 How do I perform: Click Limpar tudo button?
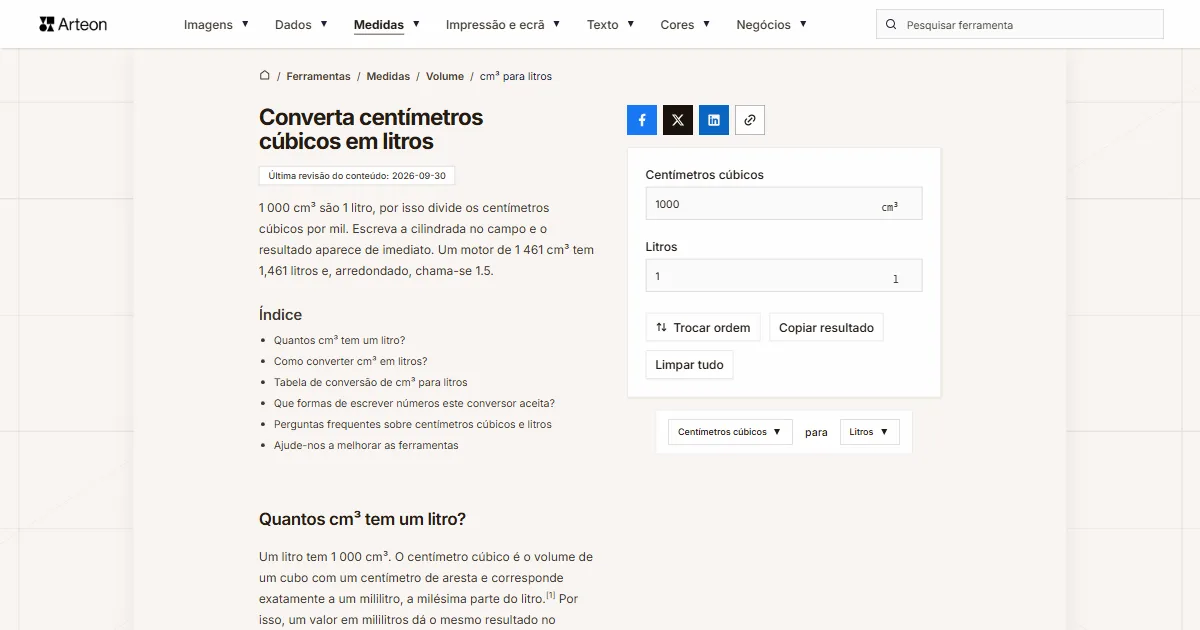(690, 365)
